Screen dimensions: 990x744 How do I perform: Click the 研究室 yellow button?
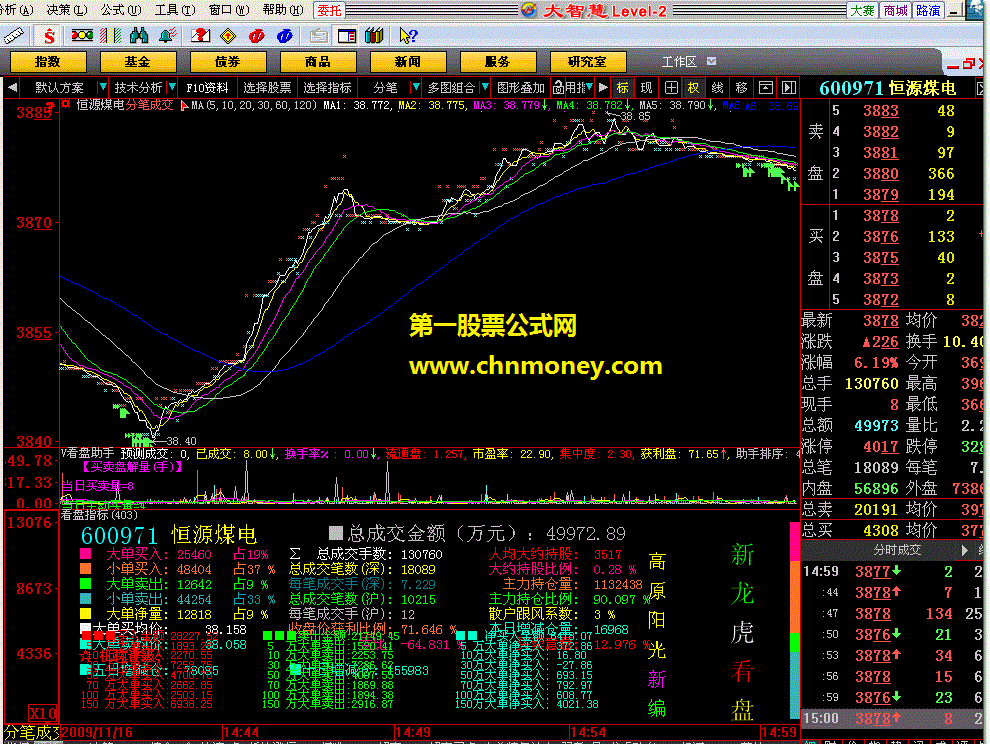tap(588, 62)
